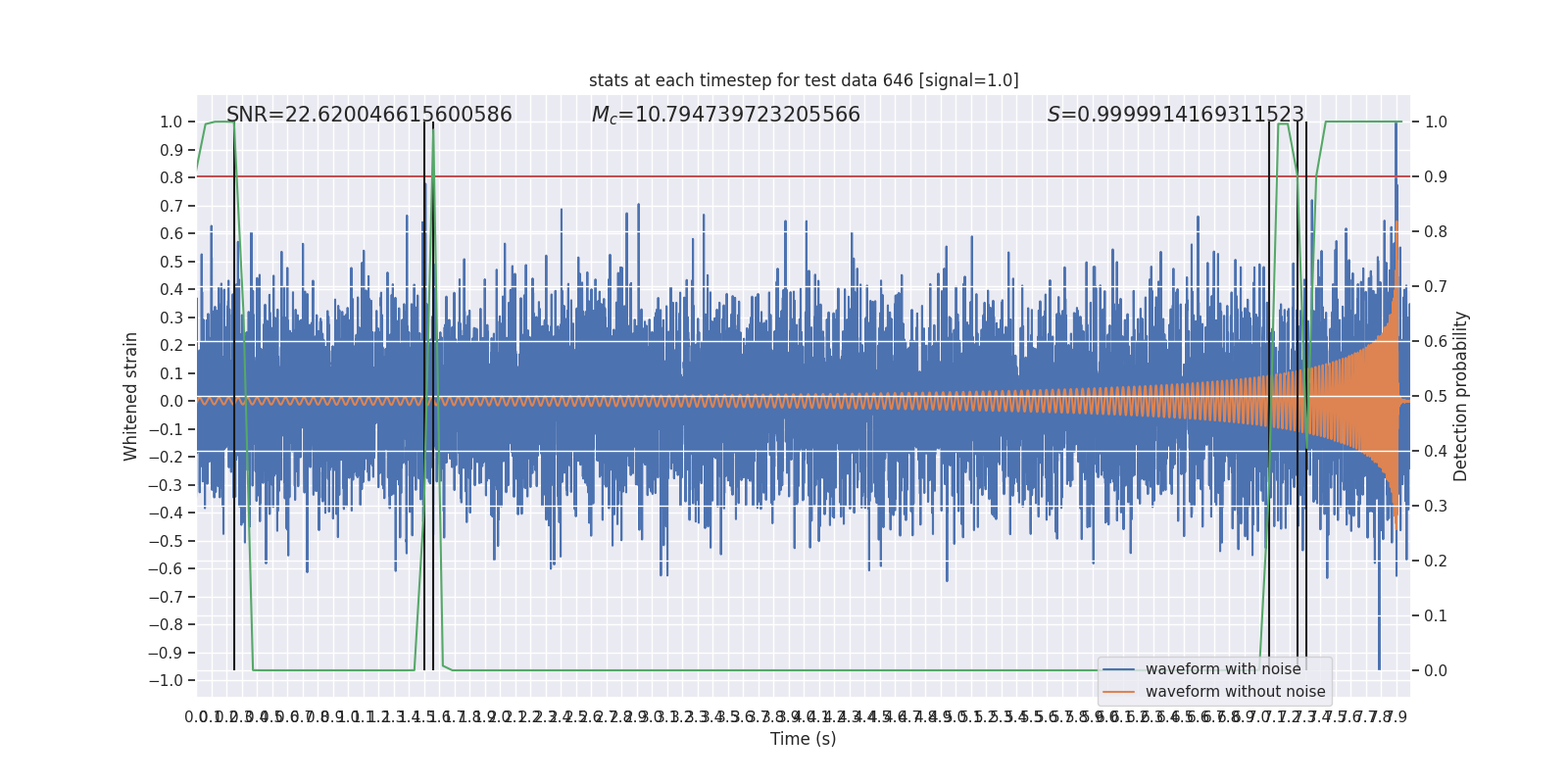Click the "Whitened strain" y-axis label
Viewport: 1568px width, 784px height.
[131, 396]
